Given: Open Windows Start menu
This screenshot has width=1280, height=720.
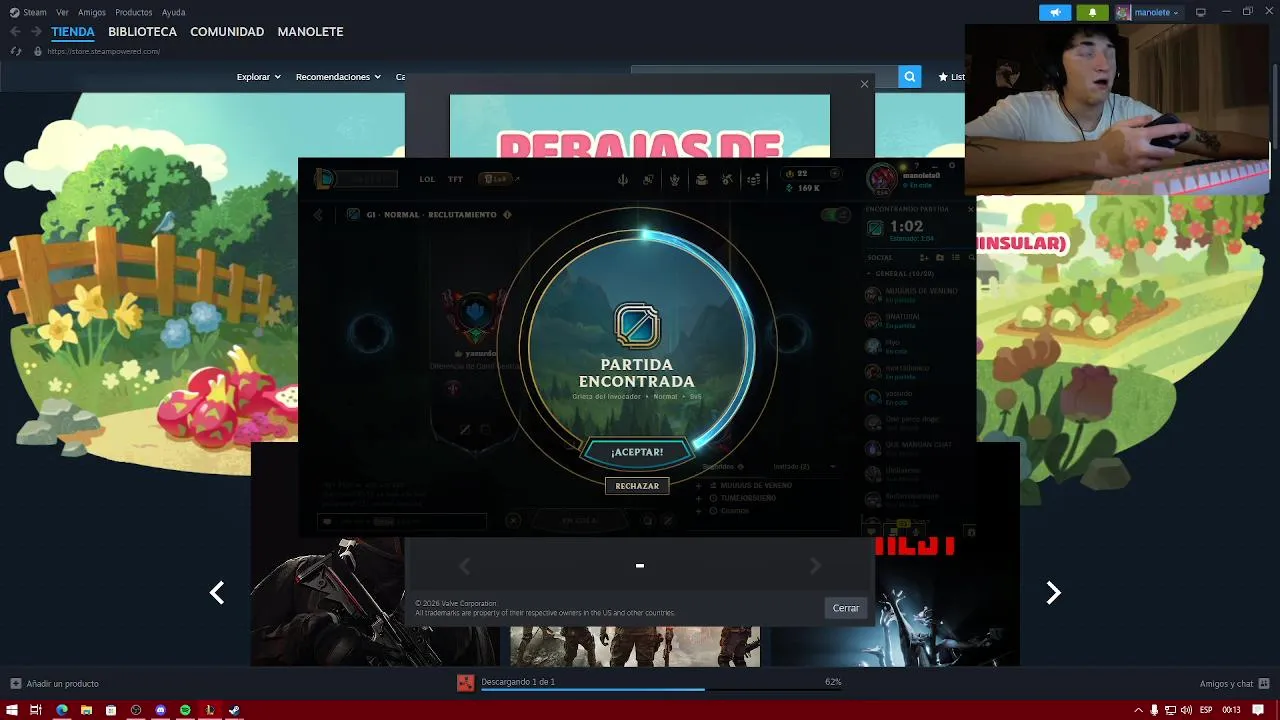Looking at the screenshot, I should 10,710.
